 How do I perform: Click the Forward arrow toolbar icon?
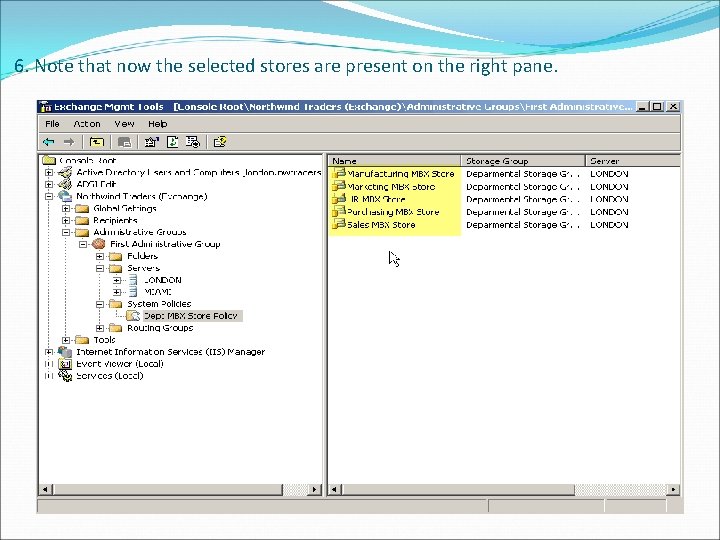(x=68, y=142)
